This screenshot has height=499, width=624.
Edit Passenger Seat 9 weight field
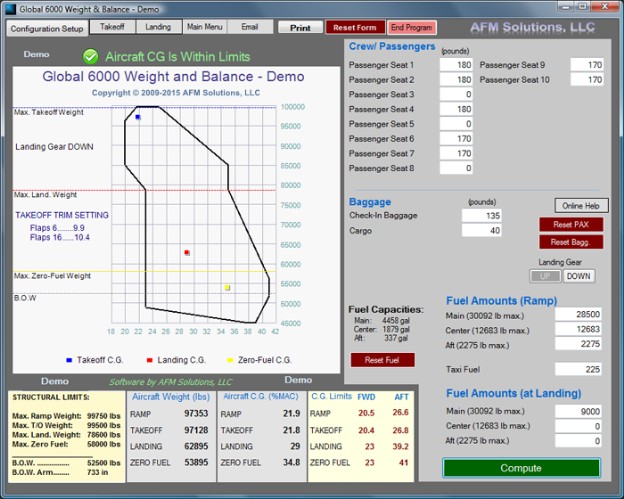click(587, 65)
